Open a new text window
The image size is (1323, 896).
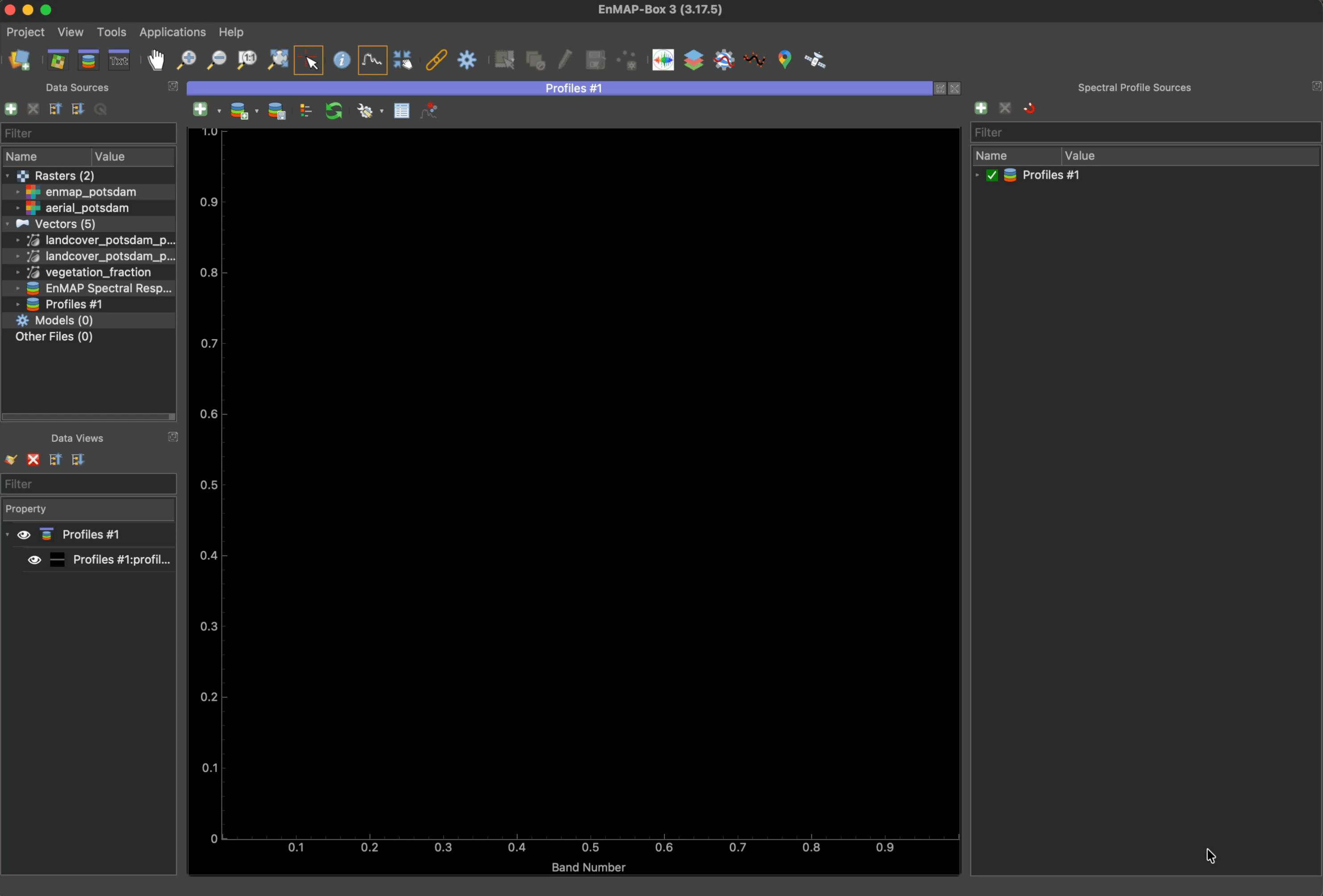(x=119, y=60)
